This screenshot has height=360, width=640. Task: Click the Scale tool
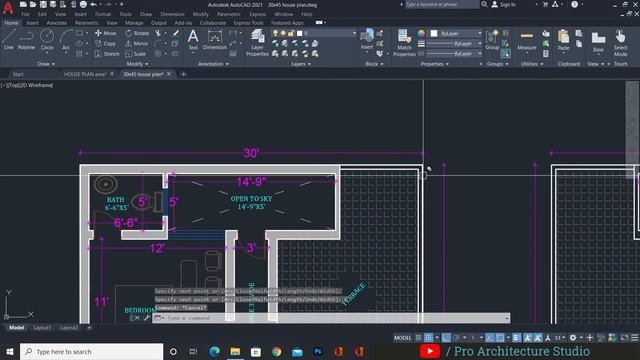[x=136, y=53]
